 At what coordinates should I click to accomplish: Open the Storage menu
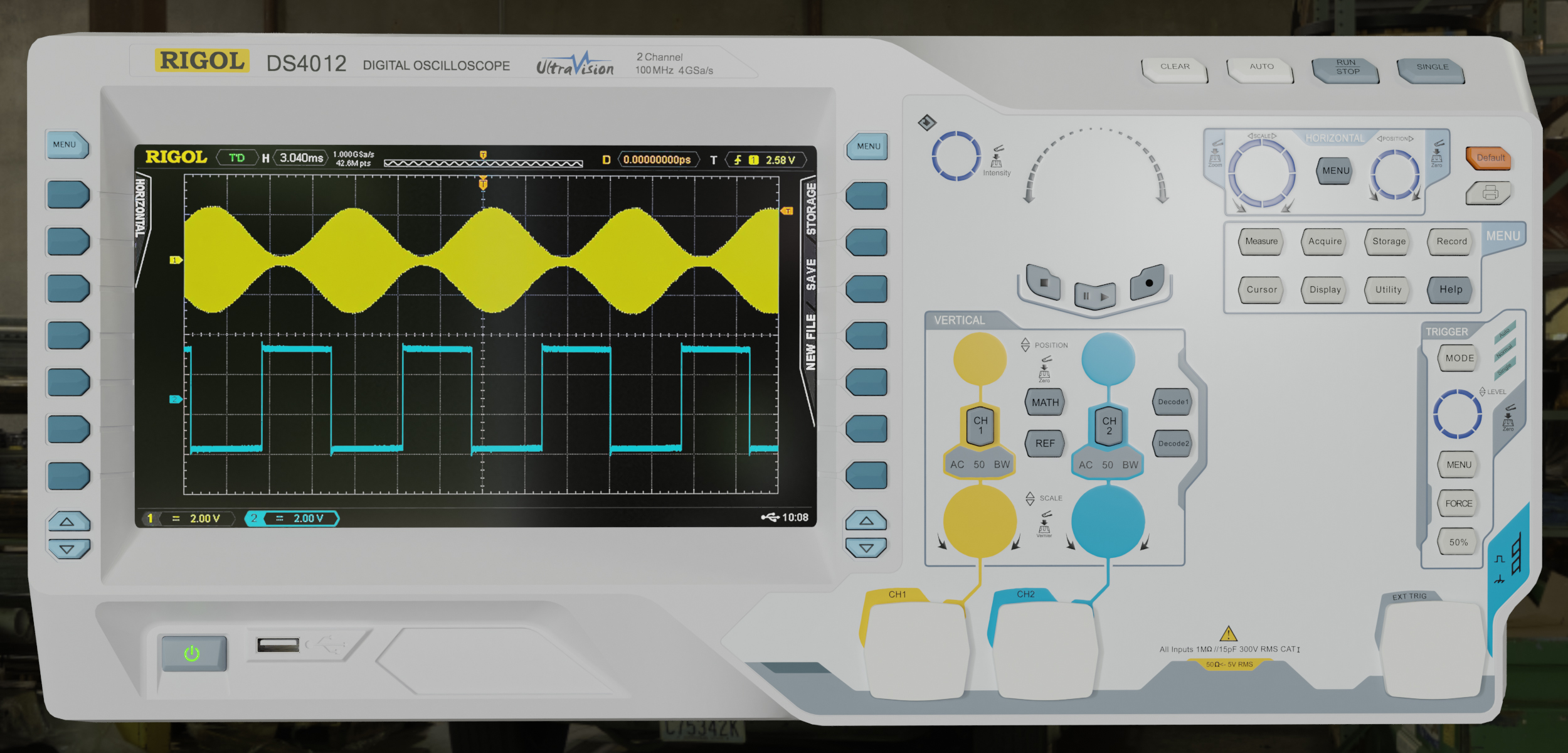[1388, 242]
